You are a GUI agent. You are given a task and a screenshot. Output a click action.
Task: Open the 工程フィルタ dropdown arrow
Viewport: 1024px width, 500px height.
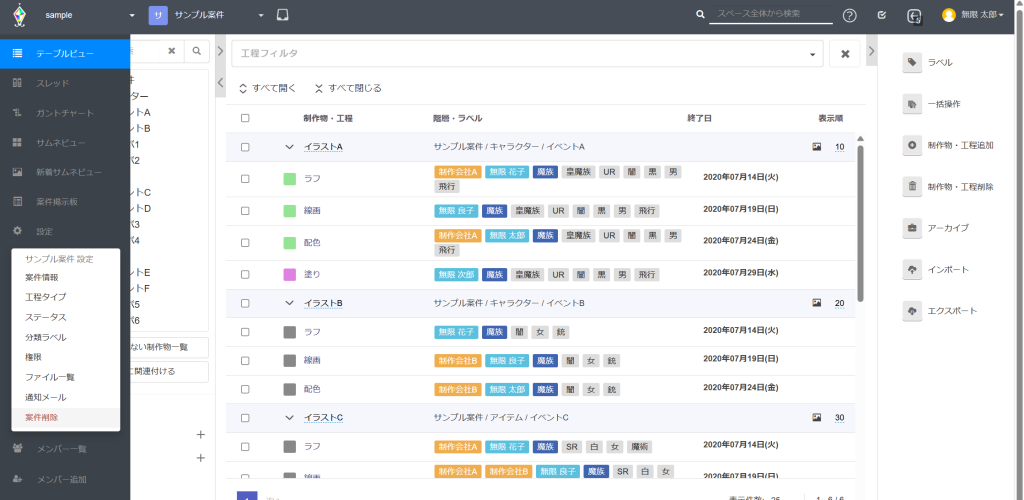coord(812,54)
